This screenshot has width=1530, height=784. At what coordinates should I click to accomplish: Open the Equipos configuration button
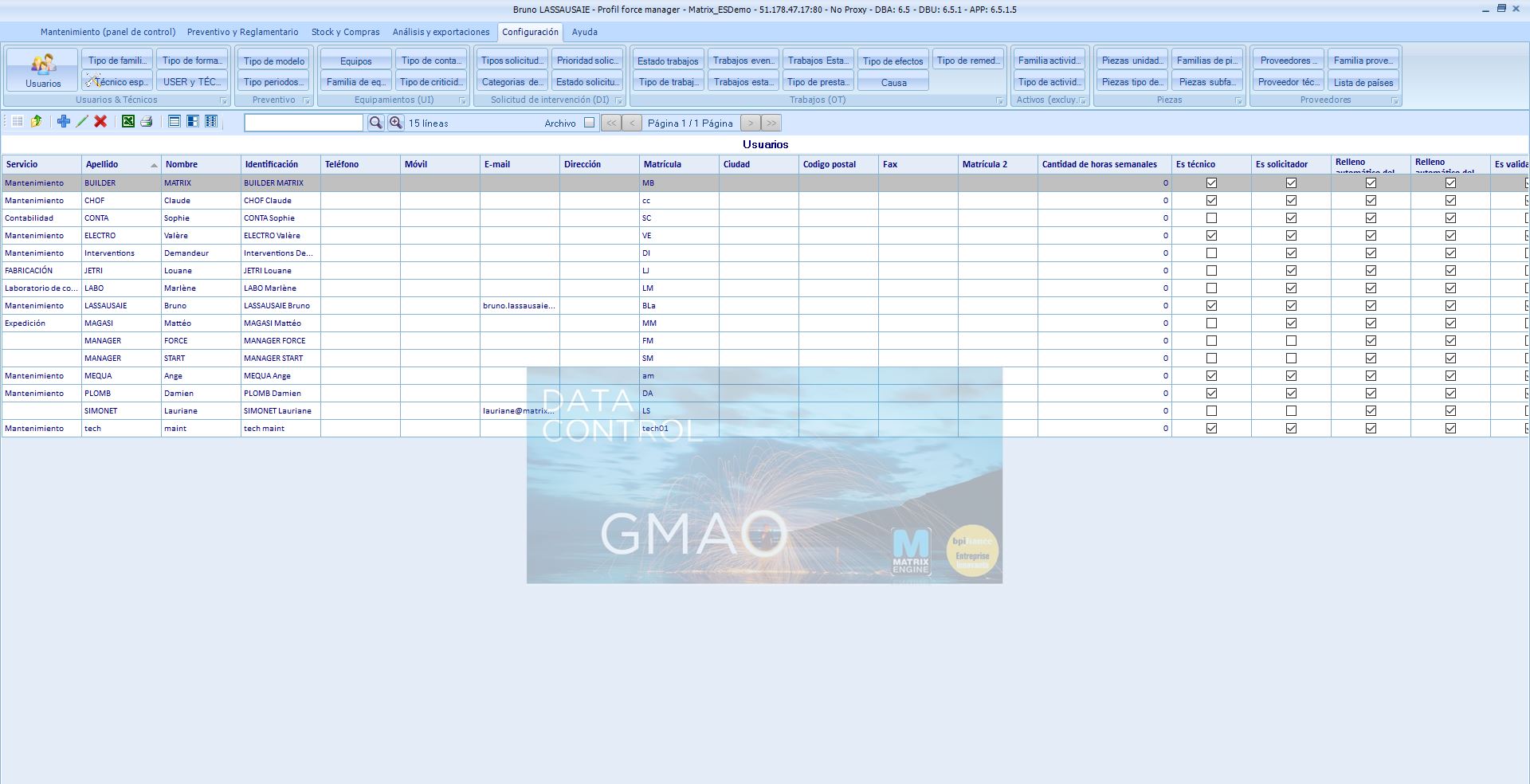(355, 61)
